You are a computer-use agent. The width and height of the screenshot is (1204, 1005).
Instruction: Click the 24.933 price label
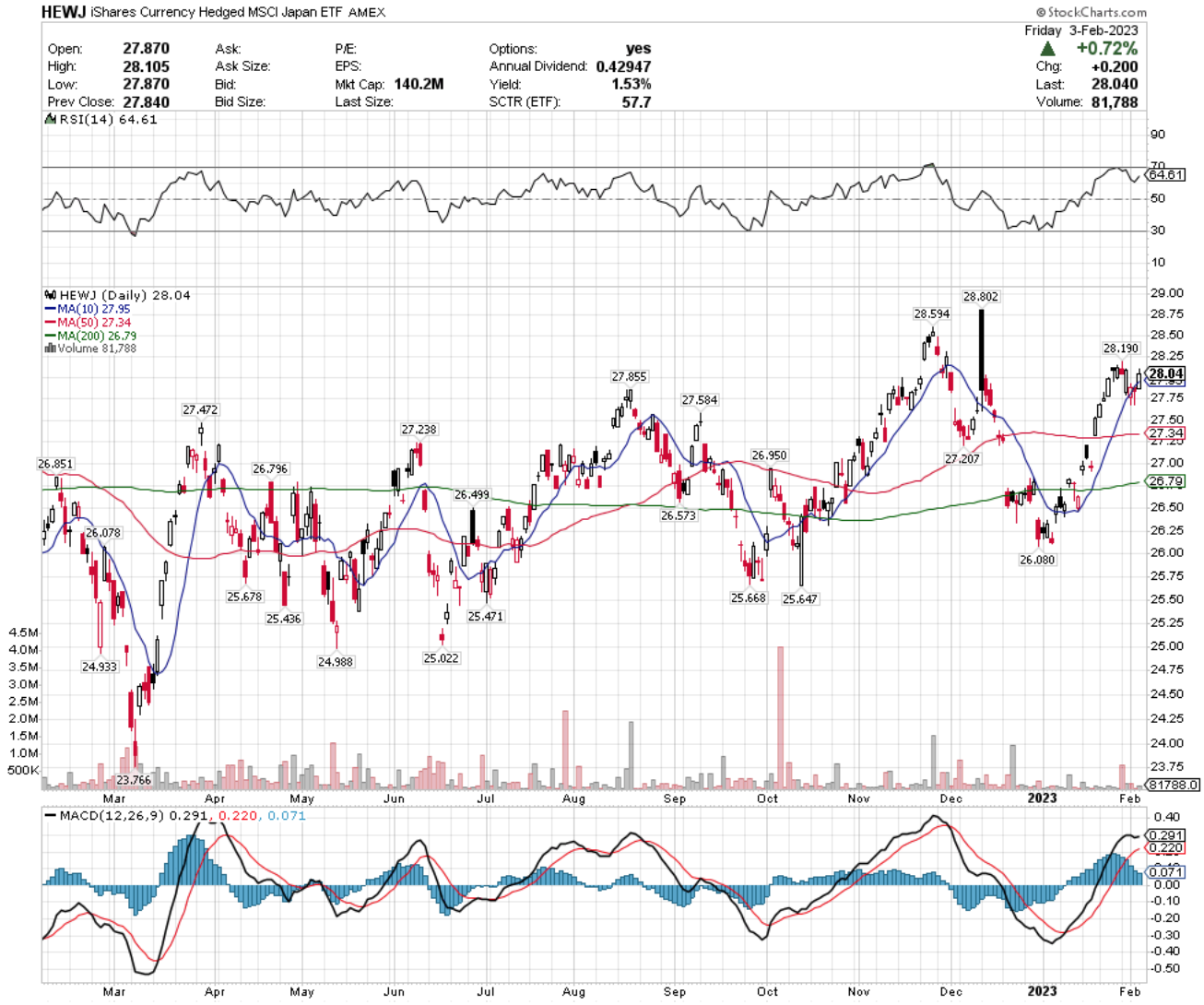(x=100, y=667)
